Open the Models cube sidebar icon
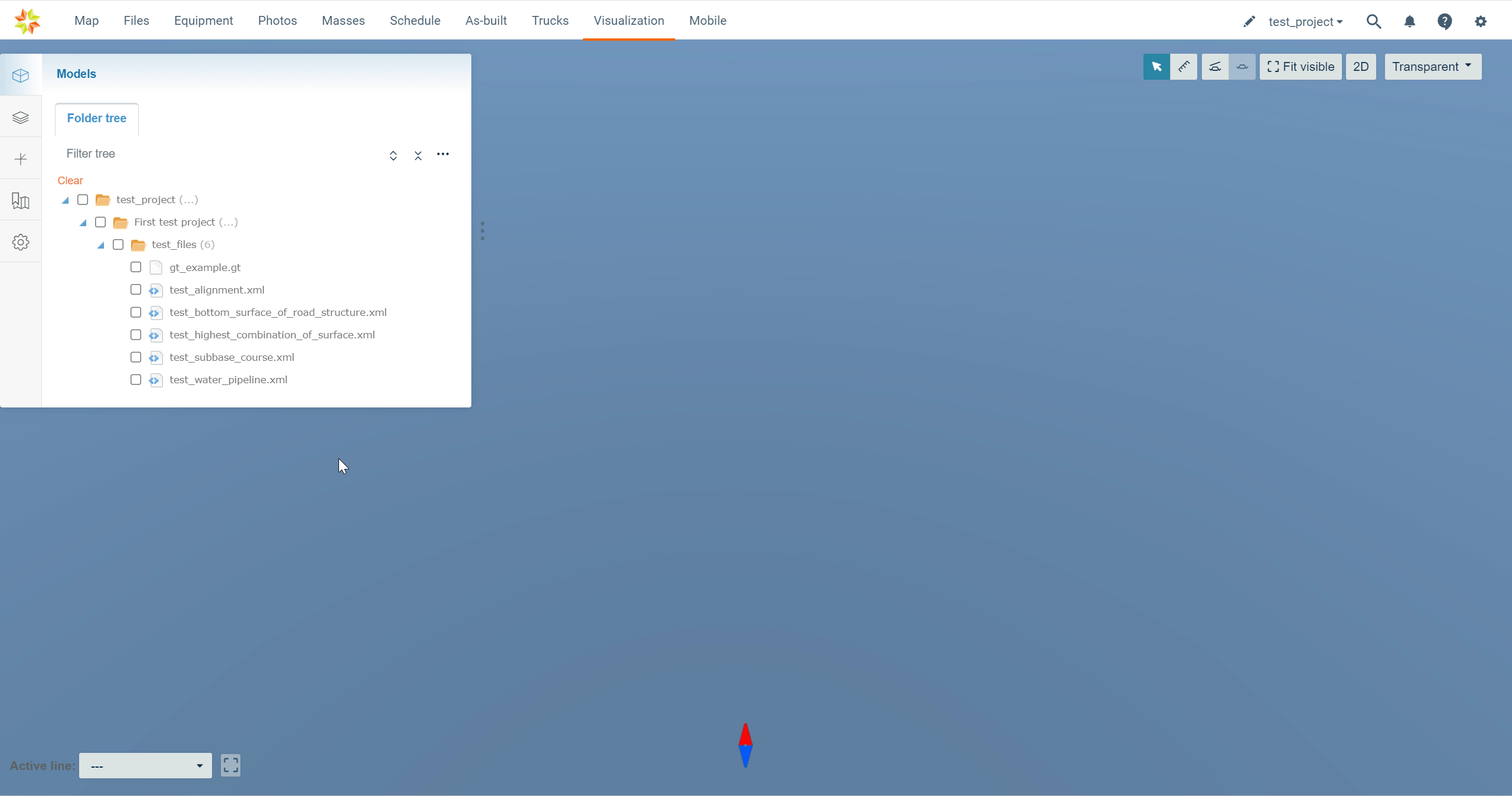This screenshot has height=796, width=1512. tap(21, 76)
